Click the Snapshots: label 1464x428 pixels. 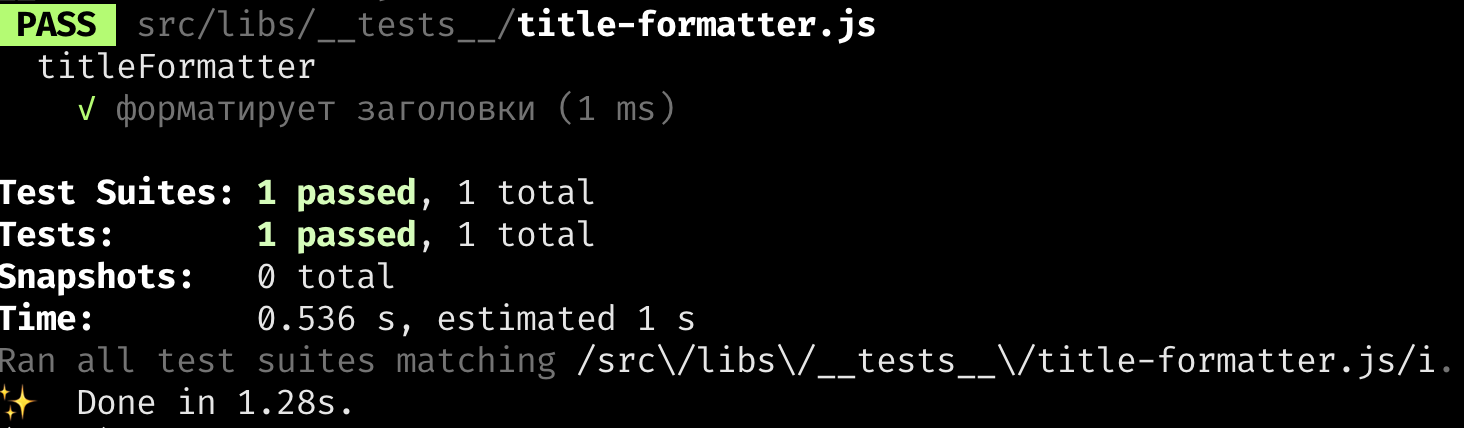click(x=97, y=277)
